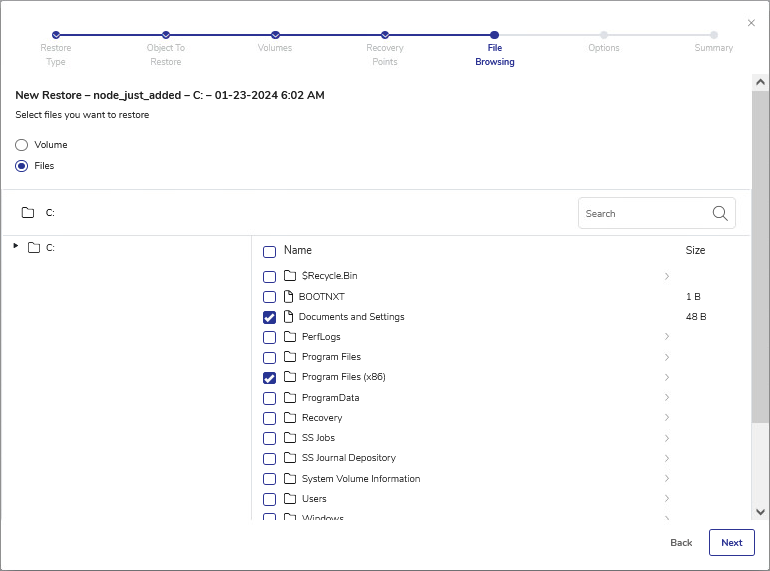The height and width of the screenshot is (571, 770).
Task: Expand the C: tree node
Action: 16,246
